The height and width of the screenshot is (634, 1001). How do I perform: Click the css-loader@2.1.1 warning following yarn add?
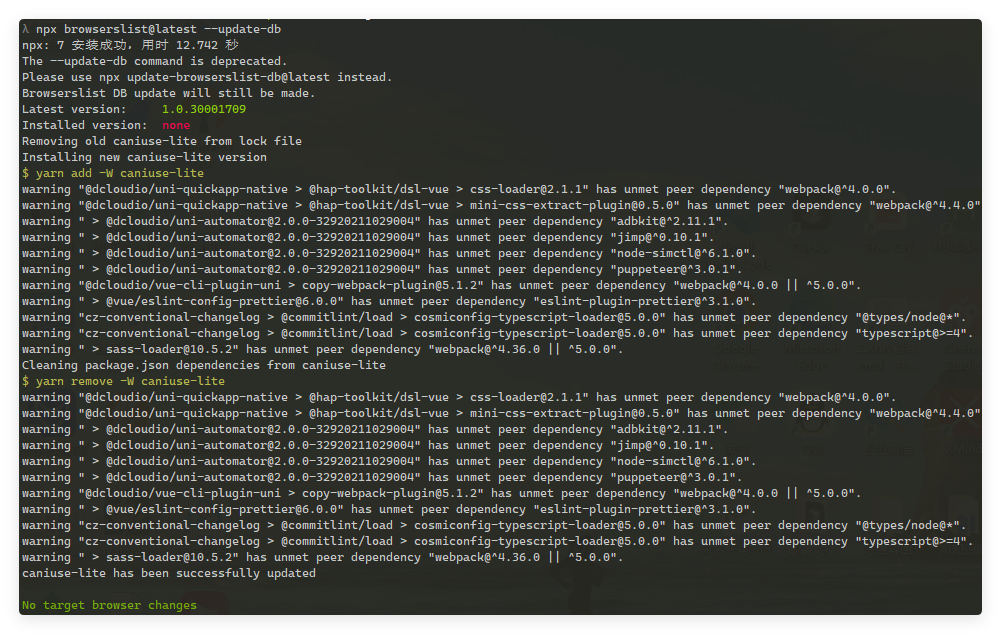pyautogui.click(x=459, y=190)
